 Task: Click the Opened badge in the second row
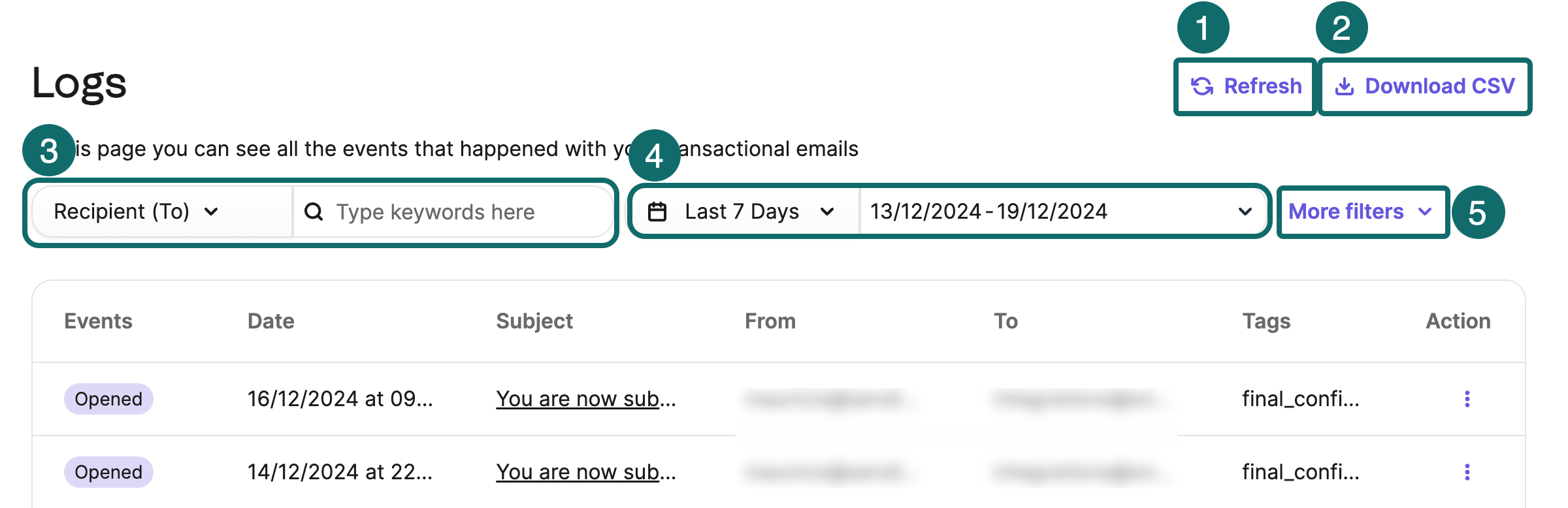[108, 472]
